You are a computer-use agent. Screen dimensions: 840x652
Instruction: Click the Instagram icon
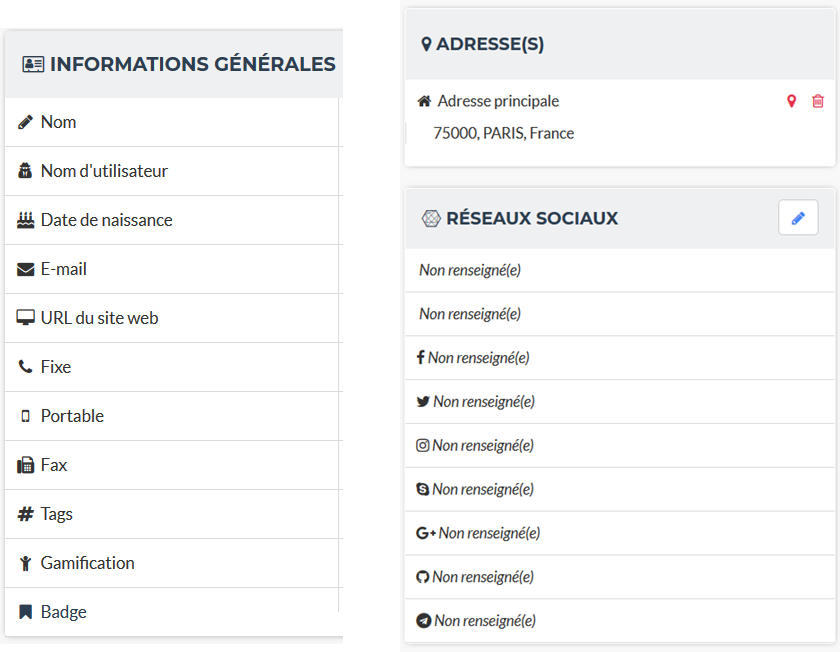coord(423,446)
